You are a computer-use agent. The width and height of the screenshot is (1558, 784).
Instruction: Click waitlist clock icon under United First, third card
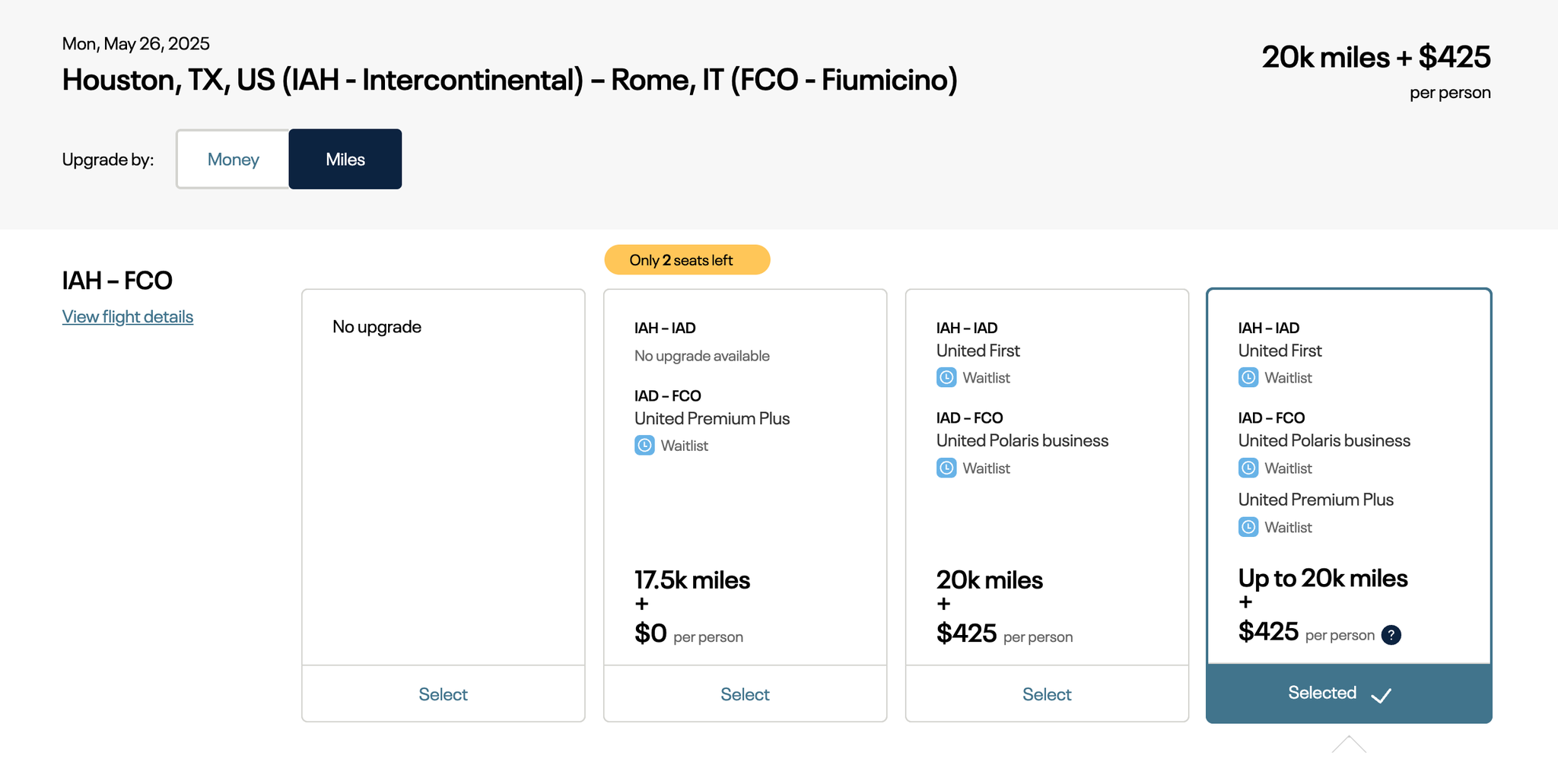(x=946, y=377)
